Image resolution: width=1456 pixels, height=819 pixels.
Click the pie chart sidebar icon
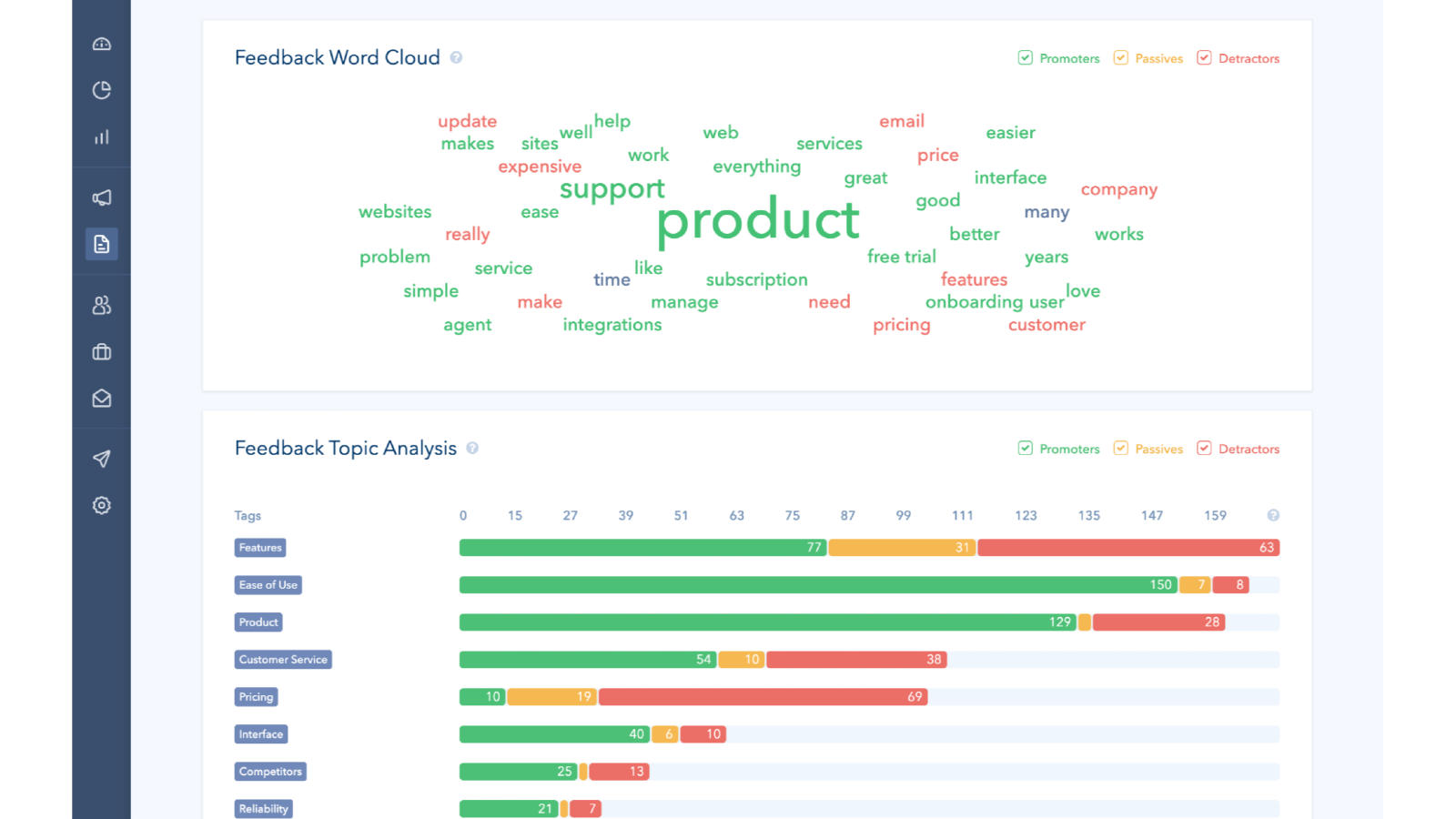click(x=102, y=90)
